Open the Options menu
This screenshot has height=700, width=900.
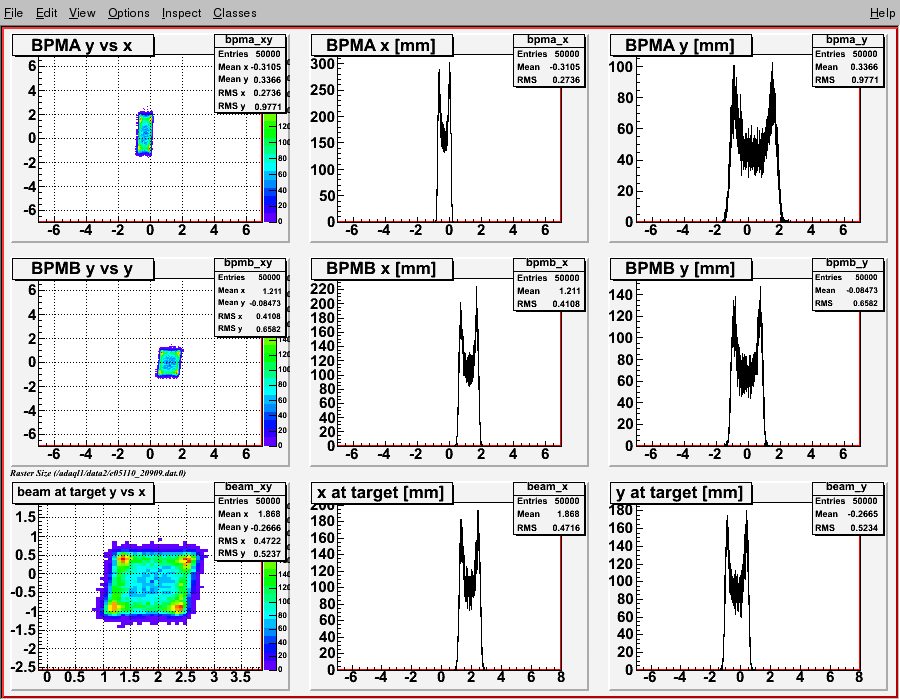pyautogui.click(x=129, y=13)
